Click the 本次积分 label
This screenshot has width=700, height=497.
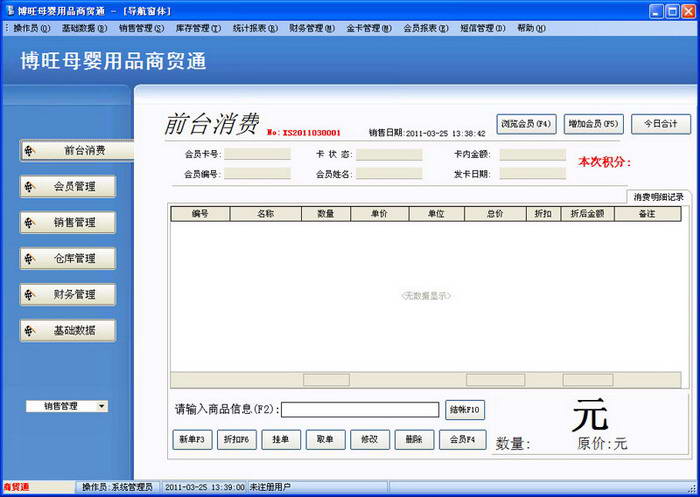604,162
